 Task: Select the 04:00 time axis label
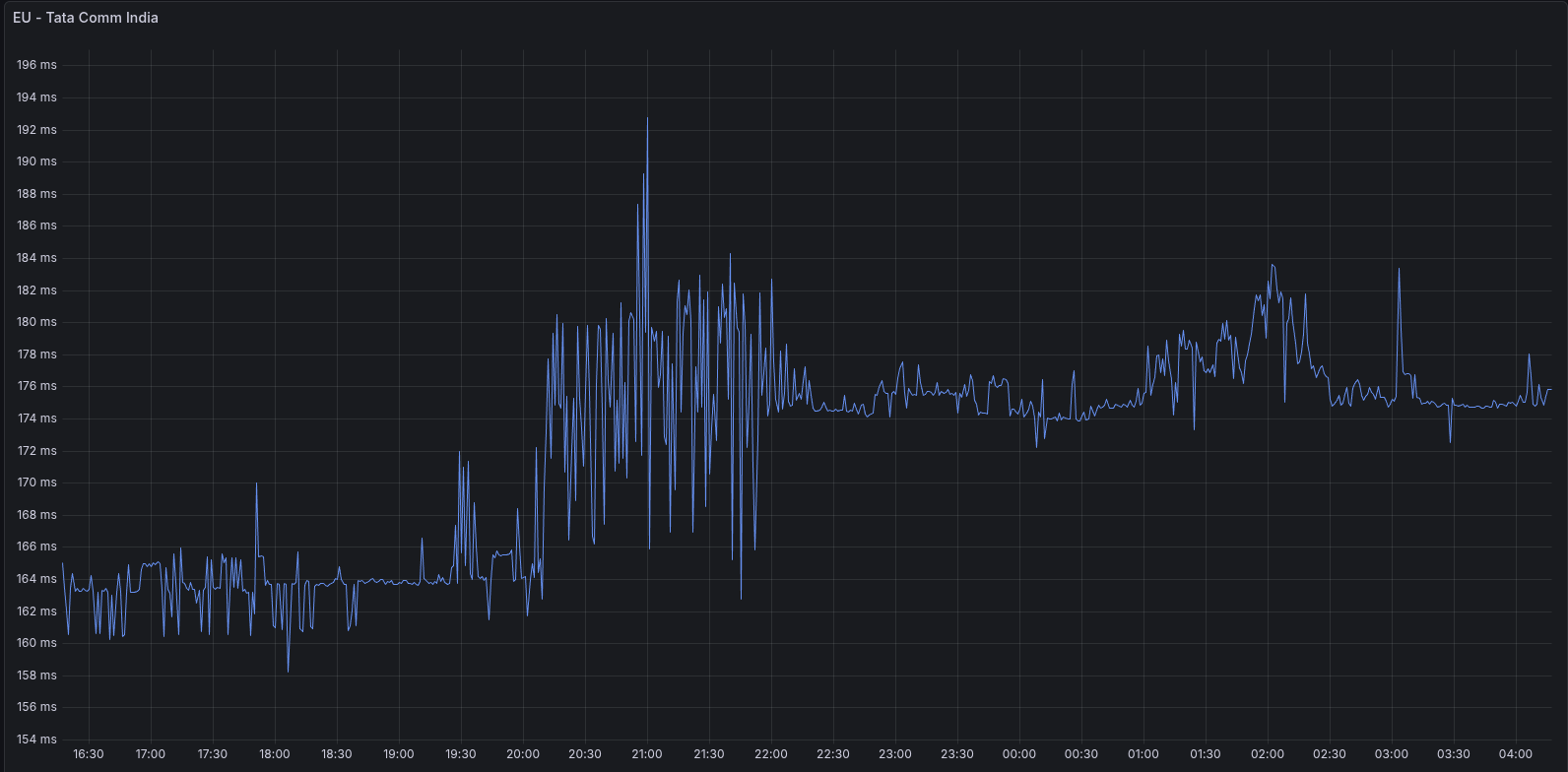point(1515,754)
